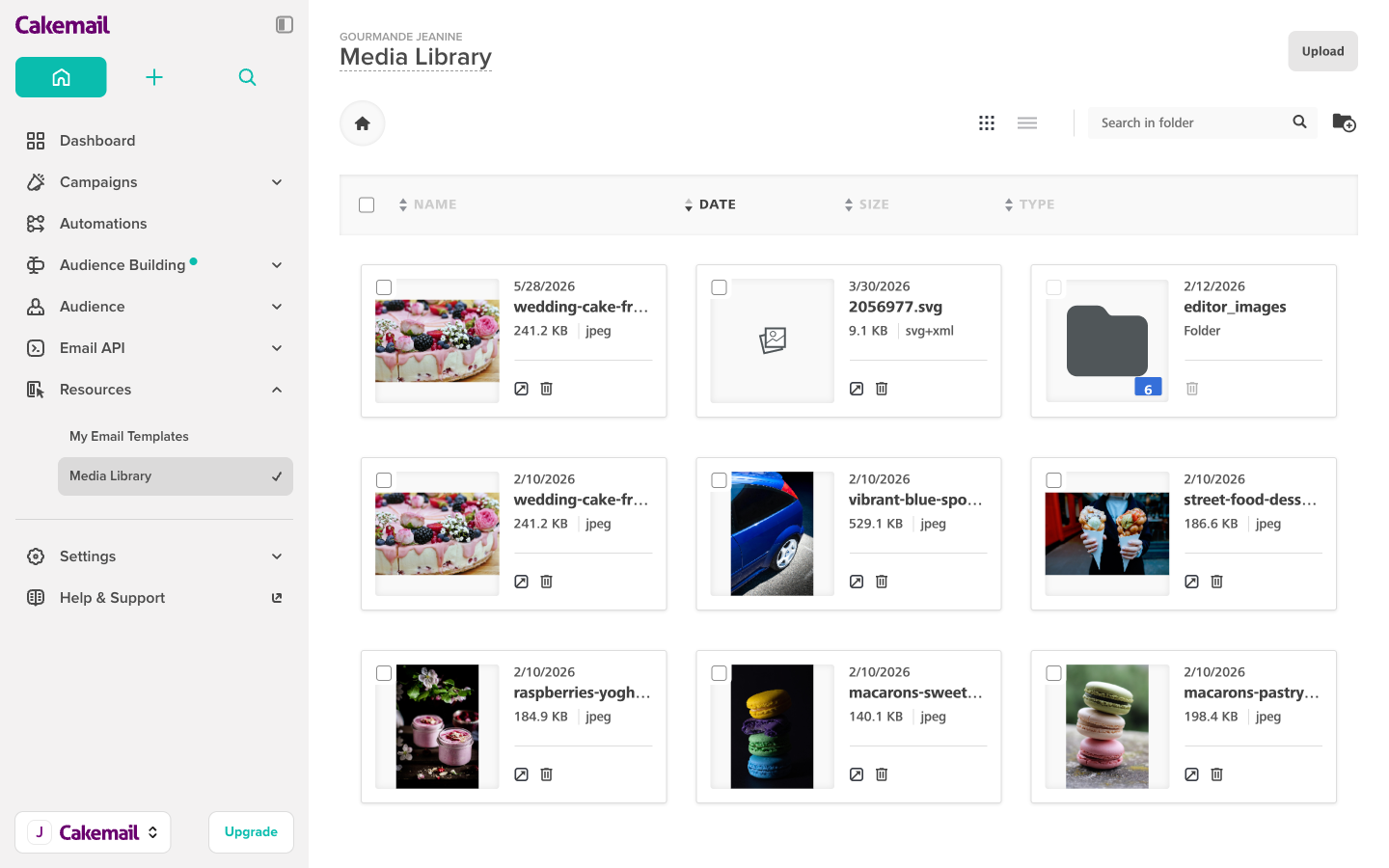Edit raspberries-yogh image icon
Image resolution: width=1389 pixels, height=868 pixels.
pos(522,774)
